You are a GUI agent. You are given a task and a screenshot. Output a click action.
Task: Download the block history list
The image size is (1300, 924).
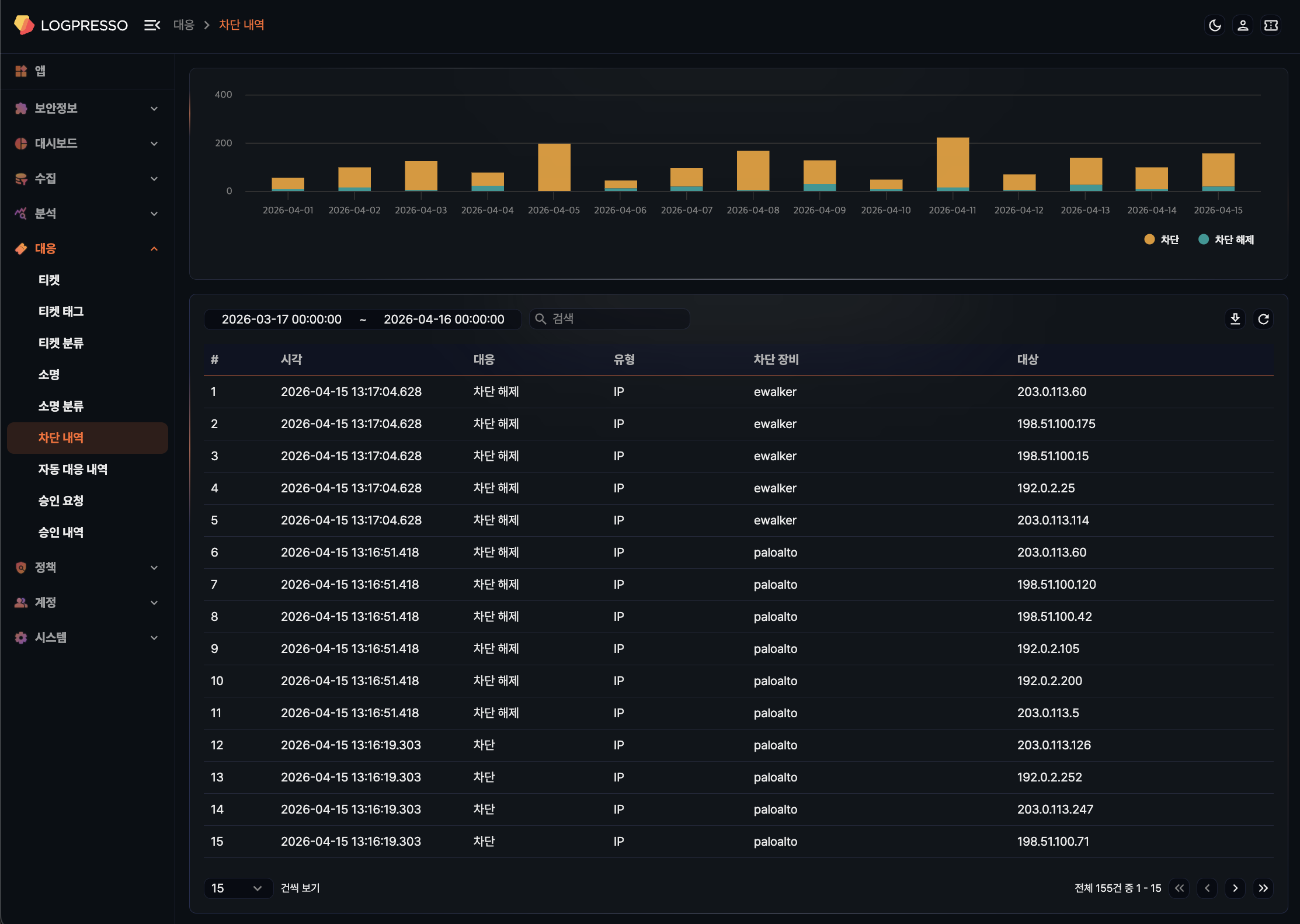pyautogui.click(x=1235, y=319)
